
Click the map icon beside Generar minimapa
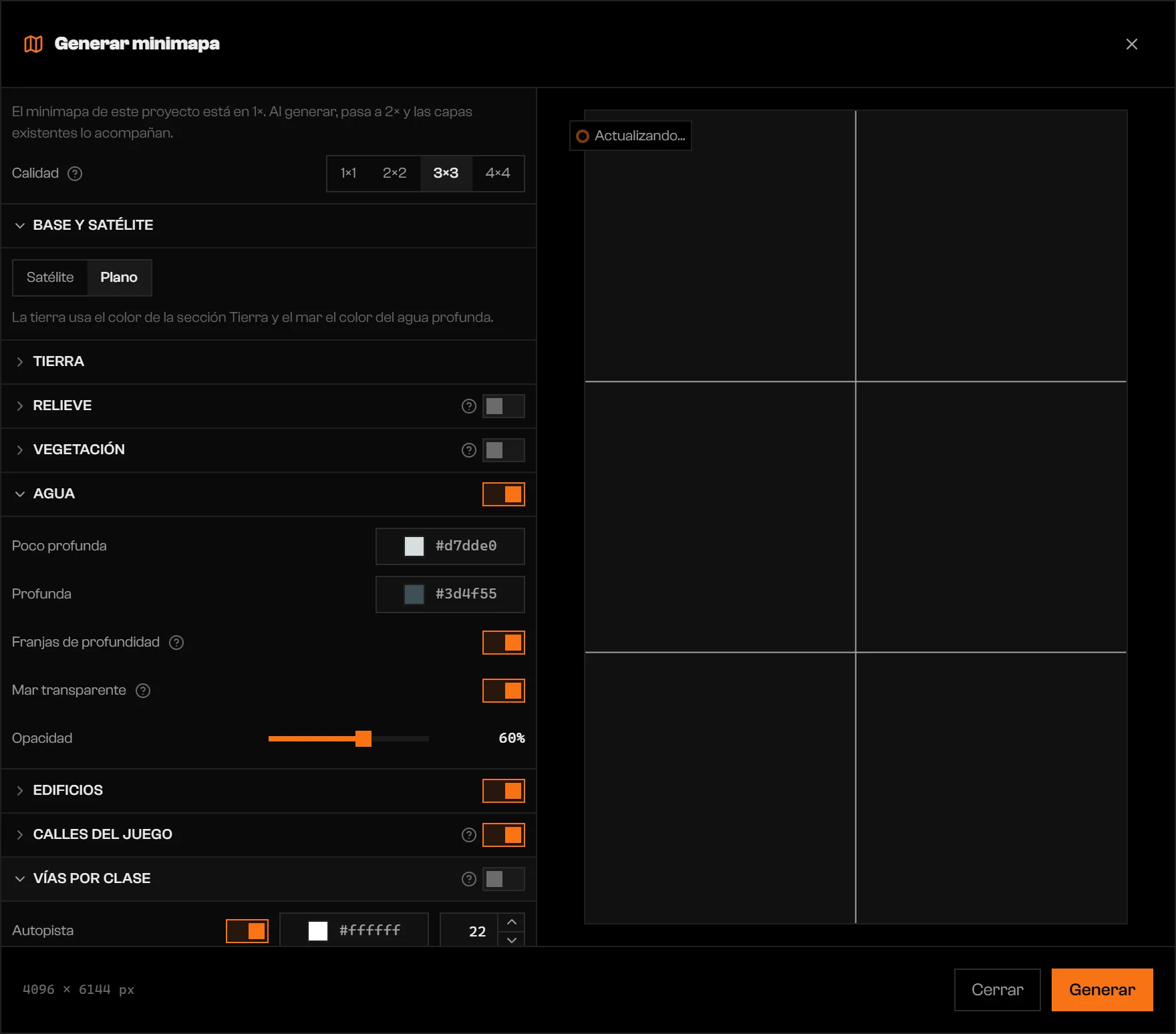coord(33,44)
